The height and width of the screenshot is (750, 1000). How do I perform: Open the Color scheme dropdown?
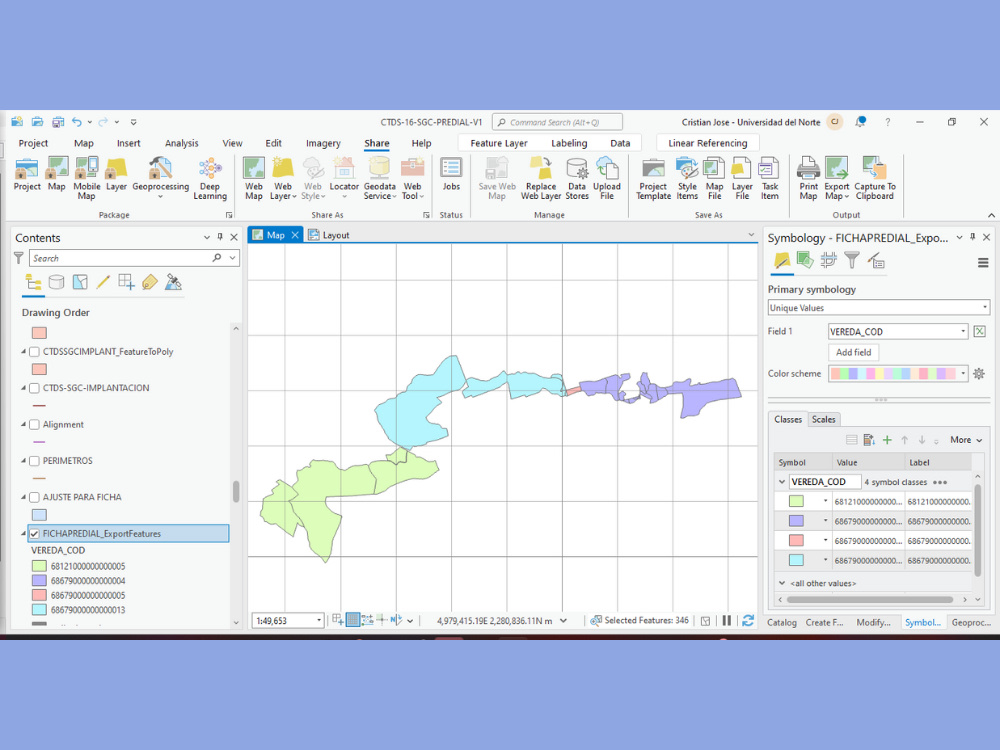point(898,374)
